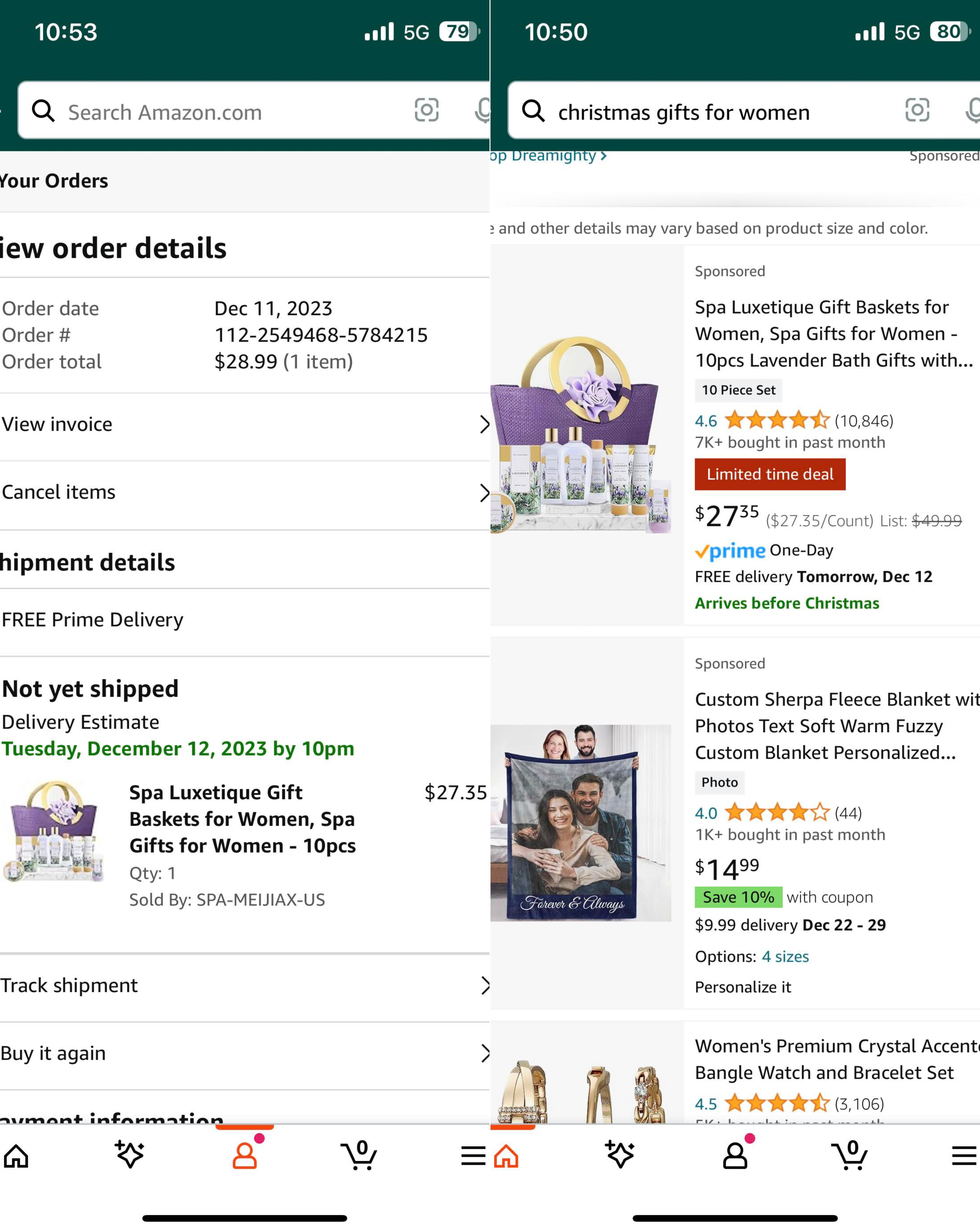Expand the Cancel items row

[x=244, y=492]
